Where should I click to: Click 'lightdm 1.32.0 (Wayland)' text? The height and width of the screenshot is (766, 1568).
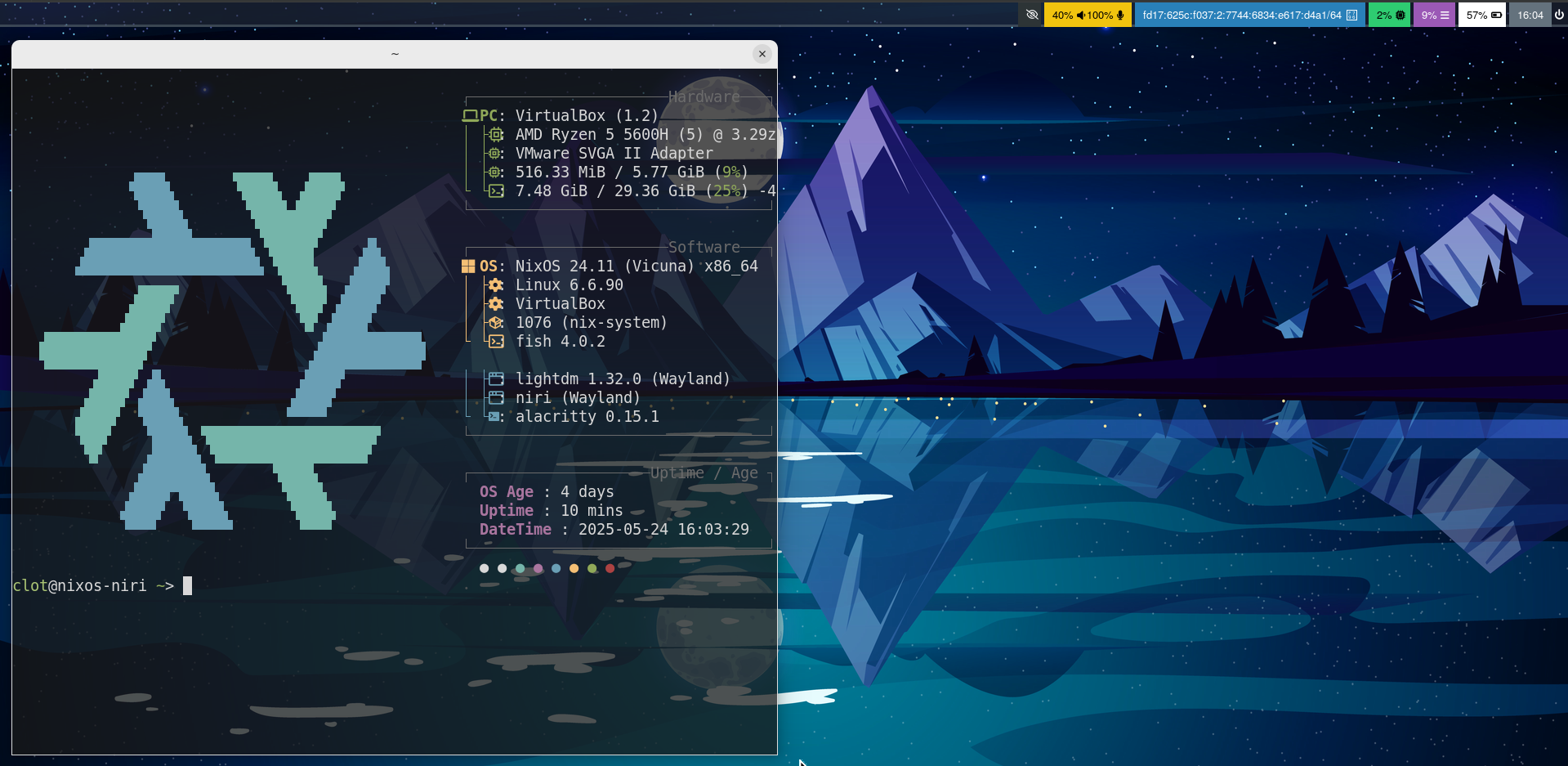click(623, 379)
